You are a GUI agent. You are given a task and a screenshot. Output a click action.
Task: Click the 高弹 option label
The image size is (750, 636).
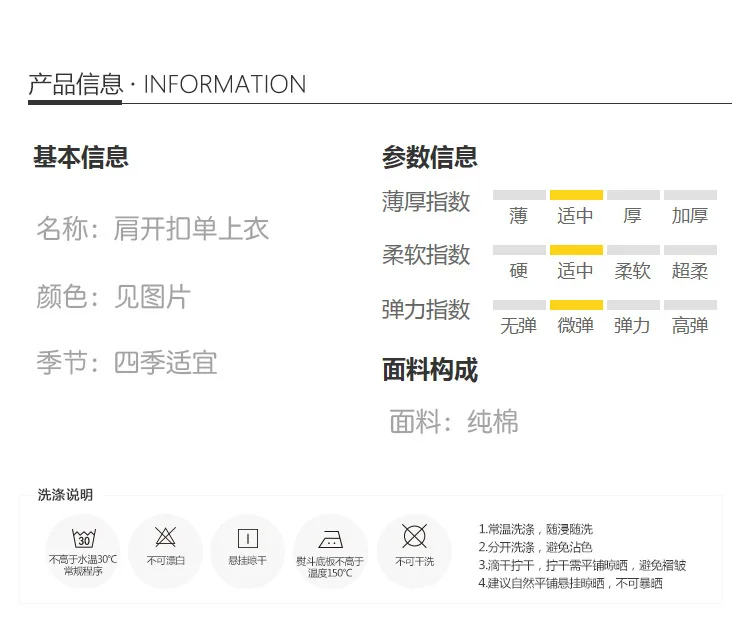click(x=690, y=326)
